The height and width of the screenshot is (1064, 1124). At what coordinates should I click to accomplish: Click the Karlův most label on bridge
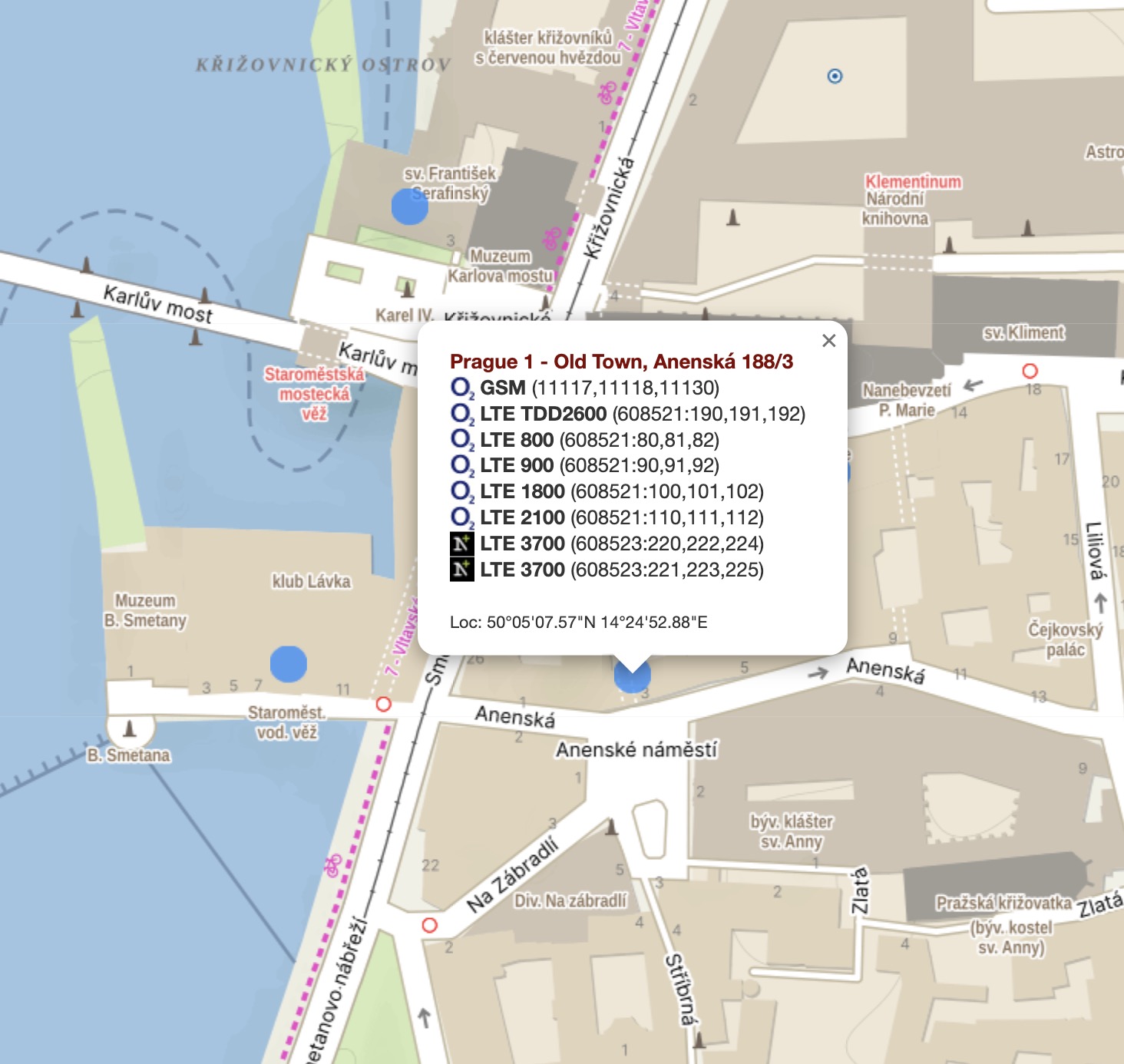coord(158,303)
